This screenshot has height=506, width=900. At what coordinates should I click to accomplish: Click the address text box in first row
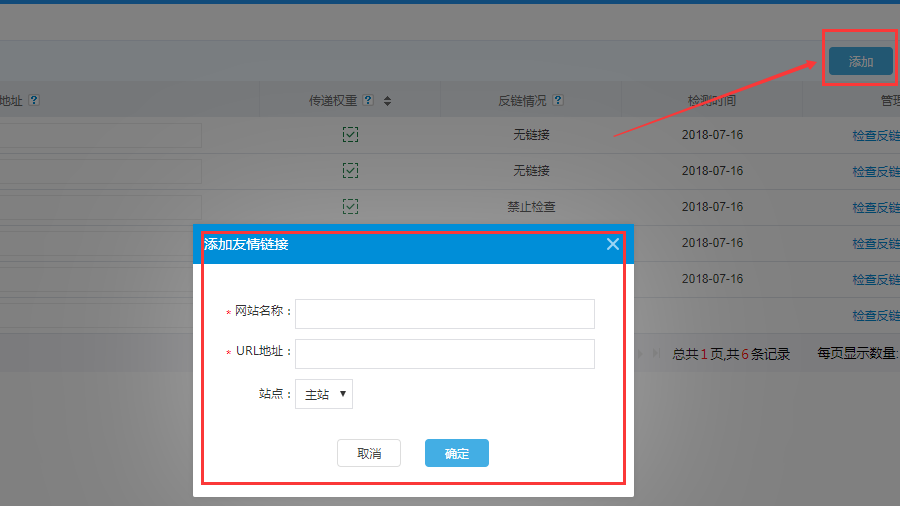click(100, 136)
